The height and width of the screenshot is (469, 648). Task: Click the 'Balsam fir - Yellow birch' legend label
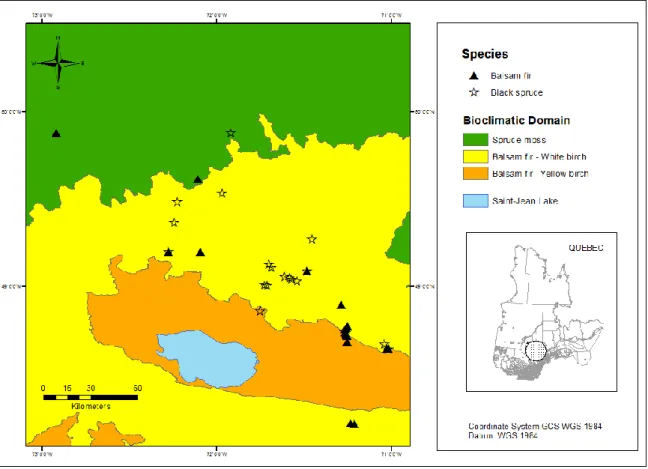click(x=540, y=174)
